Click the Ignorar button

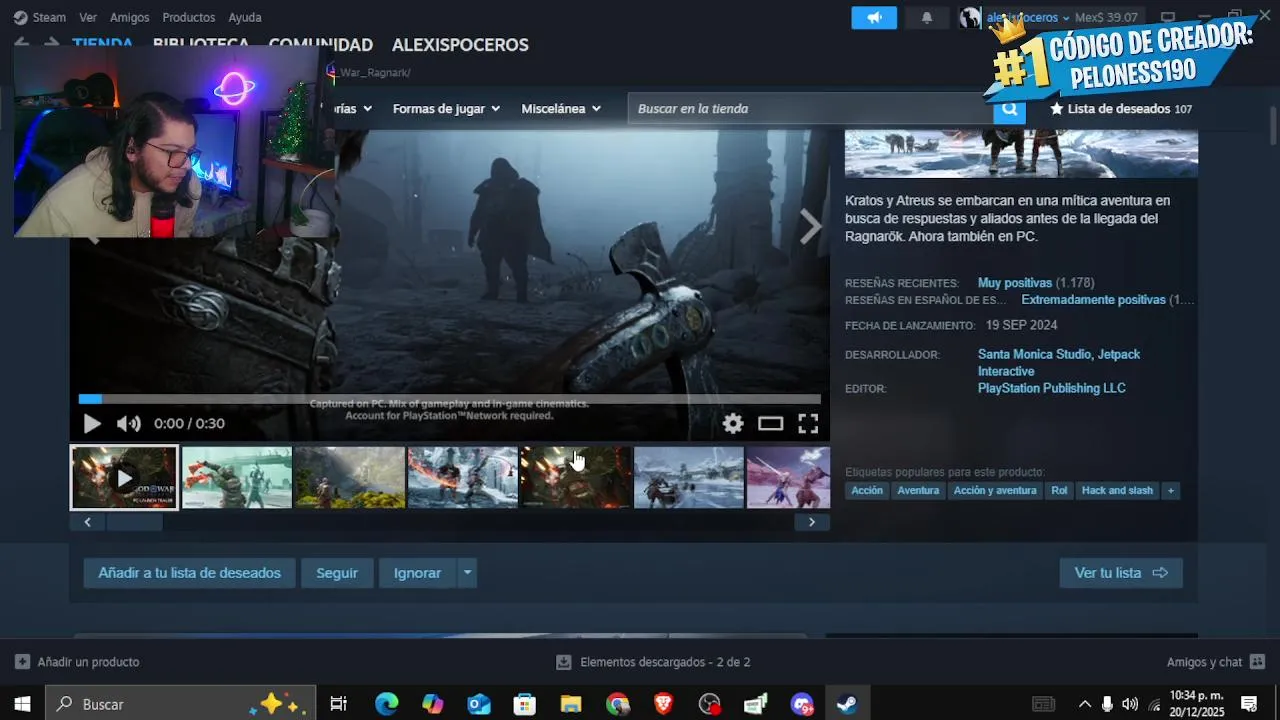pos(417,573)
